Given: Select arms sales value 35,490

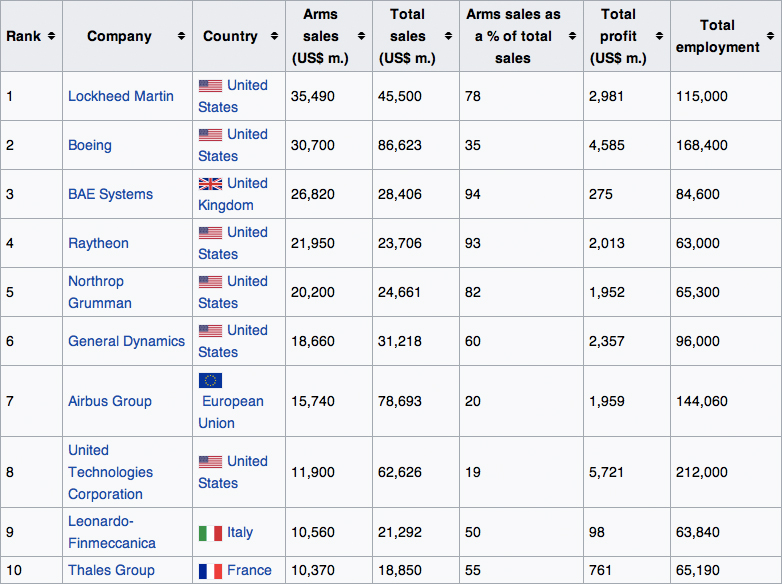Looking at the screenshot, I should 313,96.
